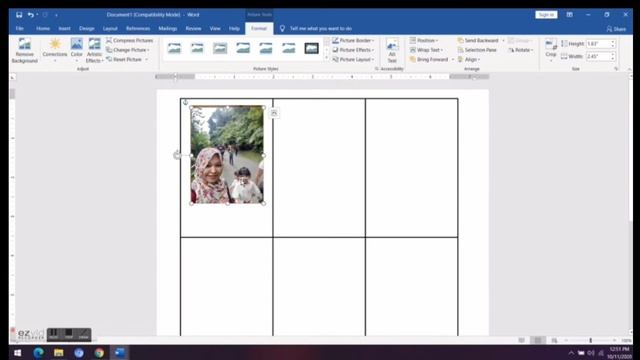Click the Width input field
640x360 pixels.
[x=598, y=56]
